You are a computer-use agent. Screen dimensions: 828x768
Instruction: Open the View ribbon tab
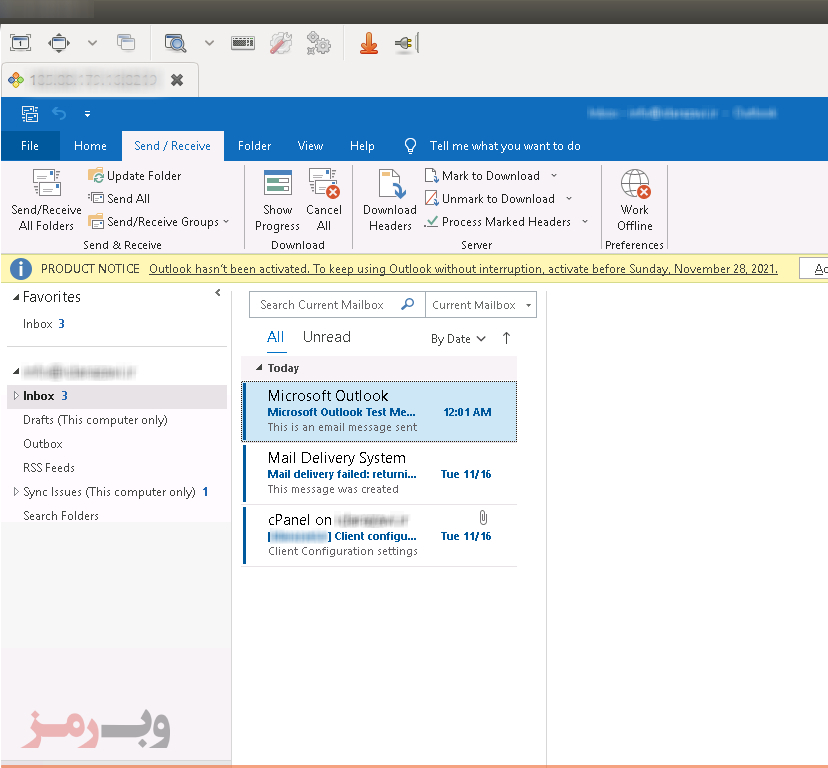click(310, 146)
